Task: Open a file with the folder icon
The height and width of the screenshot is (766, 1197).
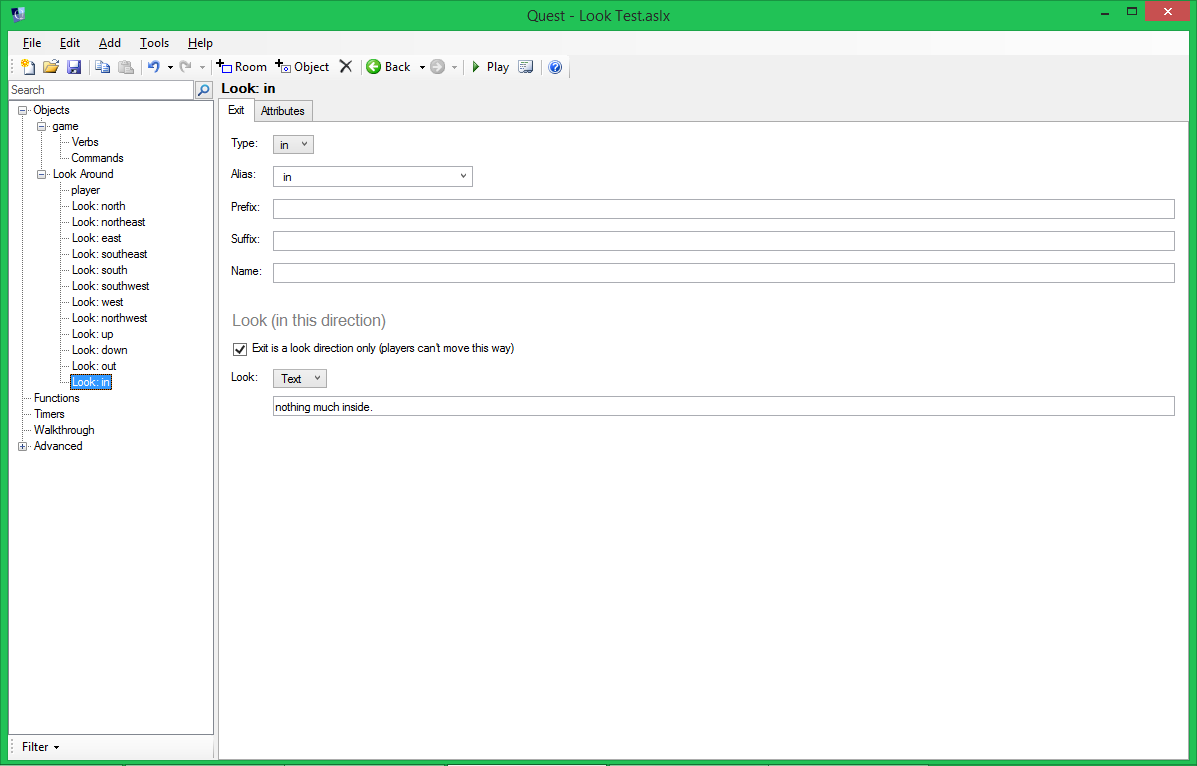Action: [51, 67]
